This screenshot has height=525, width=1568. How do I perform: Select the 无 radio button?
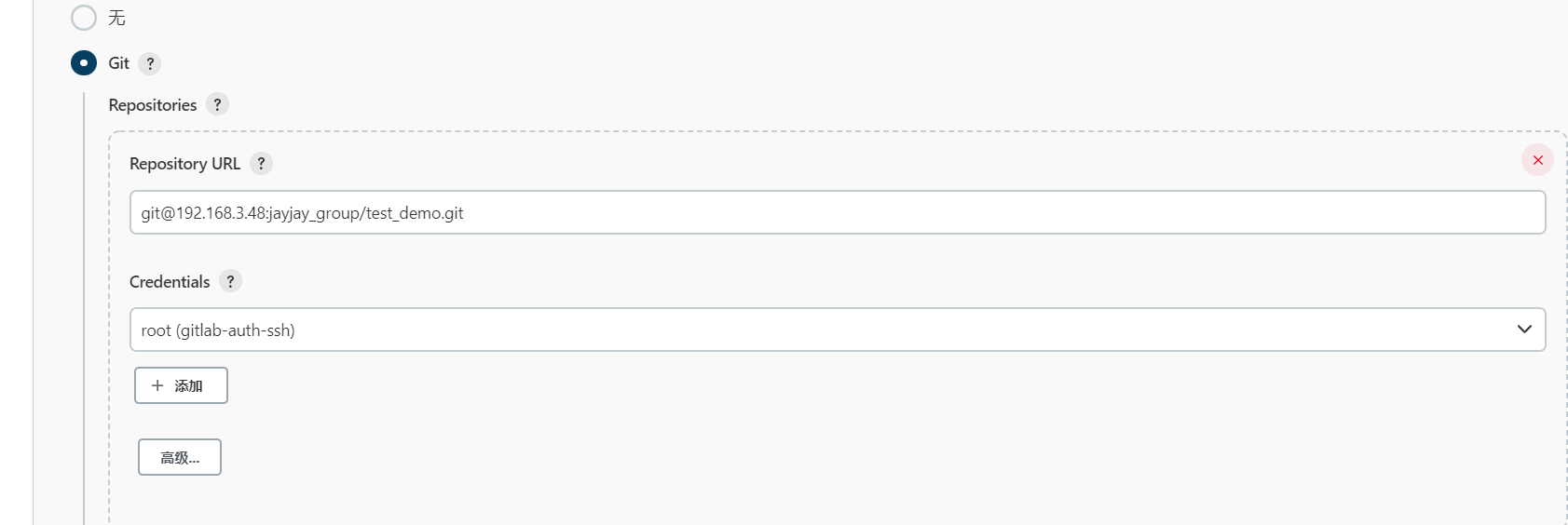[84, 18]
